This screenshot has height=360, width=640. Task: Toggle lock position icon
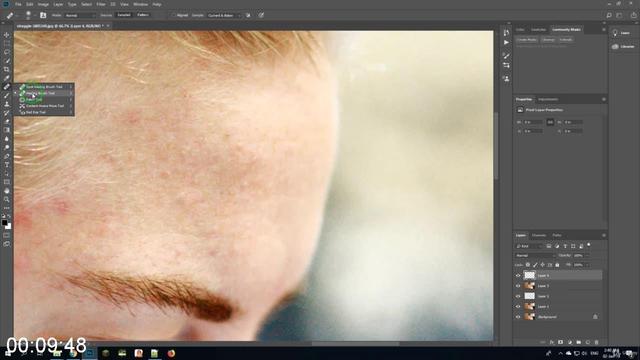click(542, 265)
